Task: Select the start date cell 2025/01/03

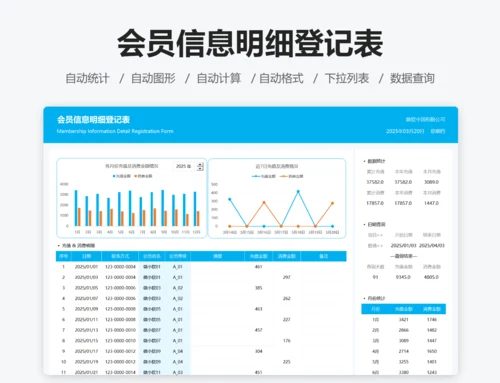Action: [403, 246]
